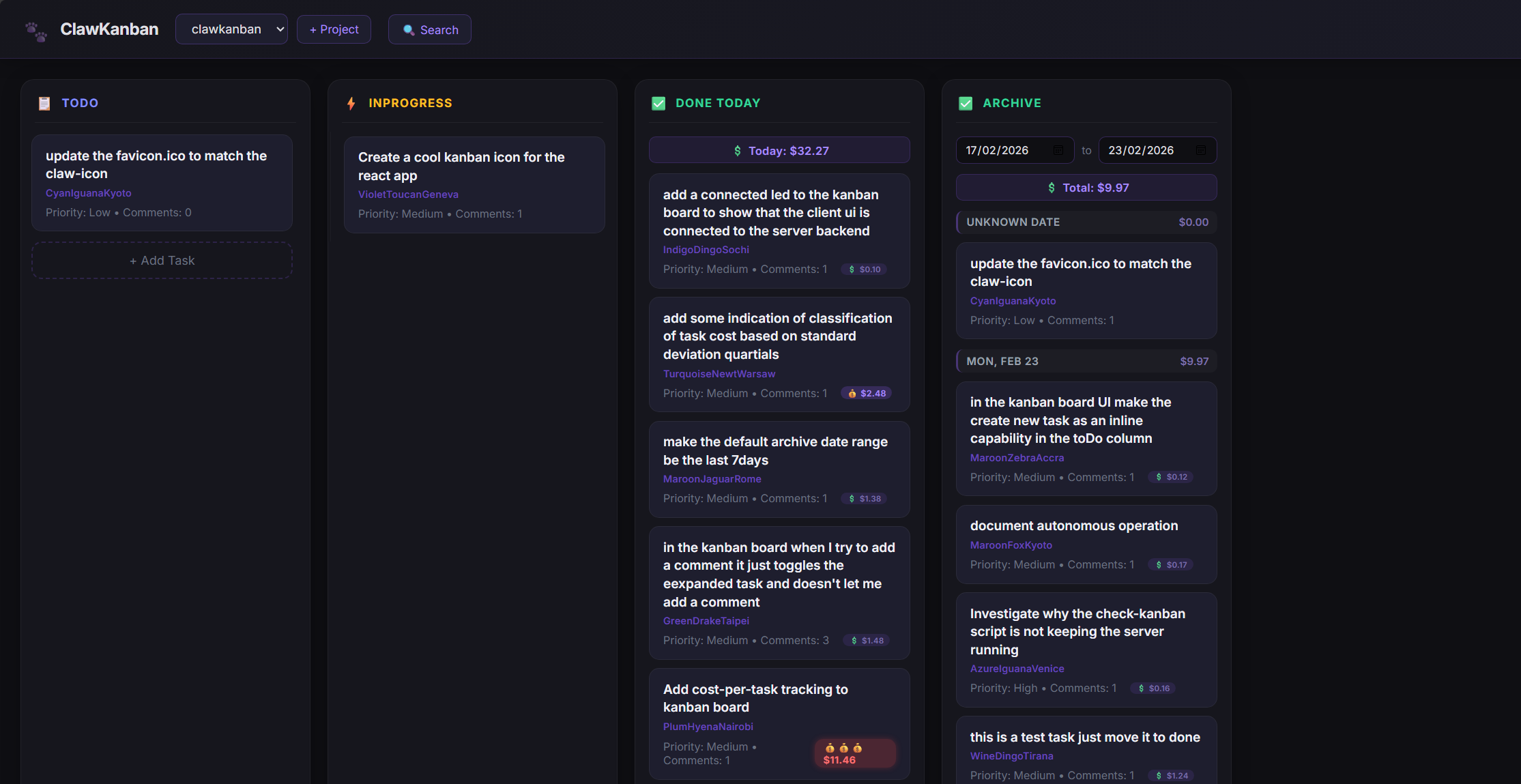The width and height of the screenshot is (1521, 784).
Task: Open Search from the top bar
Action: click(429, 29)
